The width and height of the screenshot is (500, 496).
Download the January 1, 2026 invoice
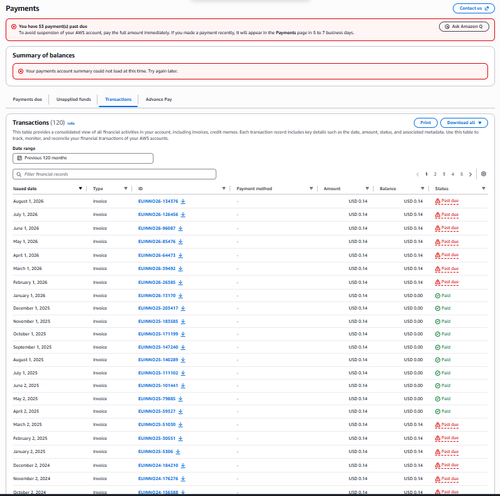pyautogui.click(x=180, y=296)
